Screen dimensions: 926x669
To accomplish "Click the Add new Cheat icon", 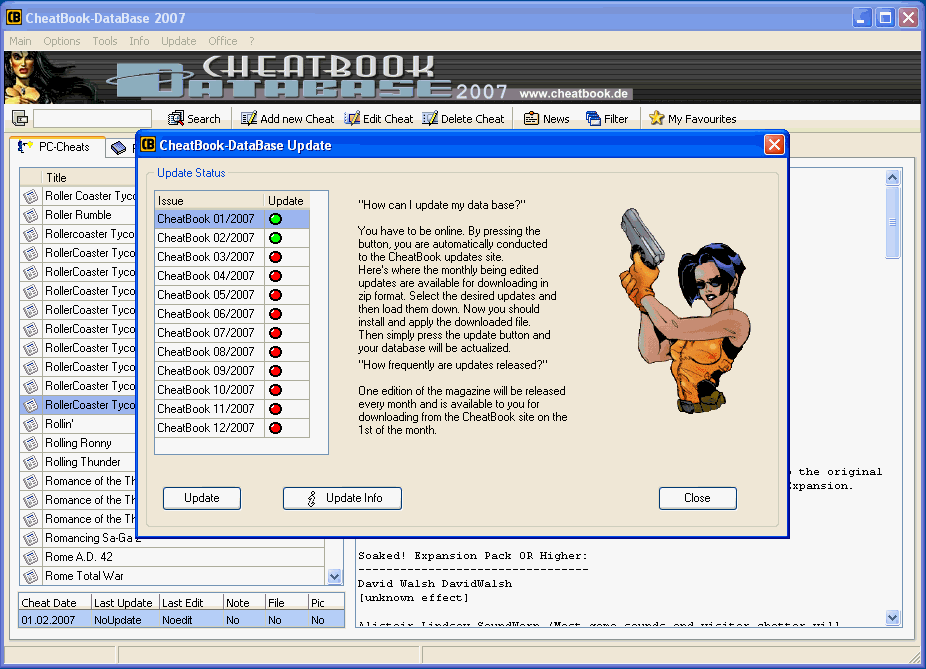I will pyautogui.click(x=249, y=118).
